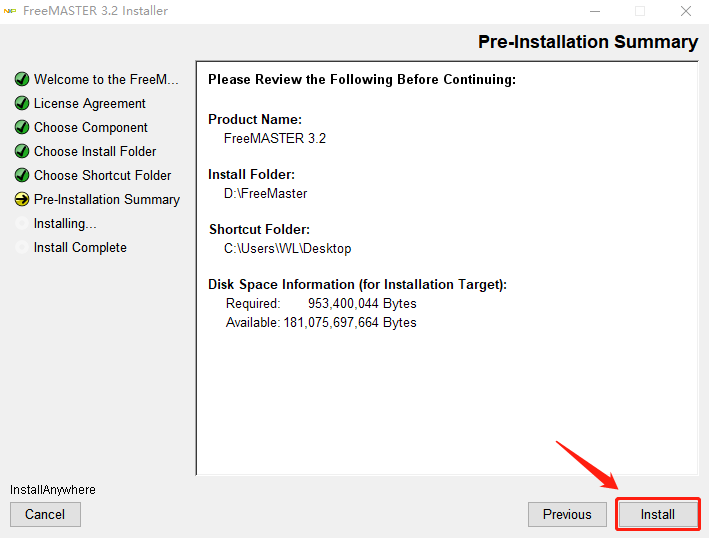The width and height of the screenshot is (709, 538).
Task: Click green checkmark beside Choose Install Folder
Action: (22, 151)
